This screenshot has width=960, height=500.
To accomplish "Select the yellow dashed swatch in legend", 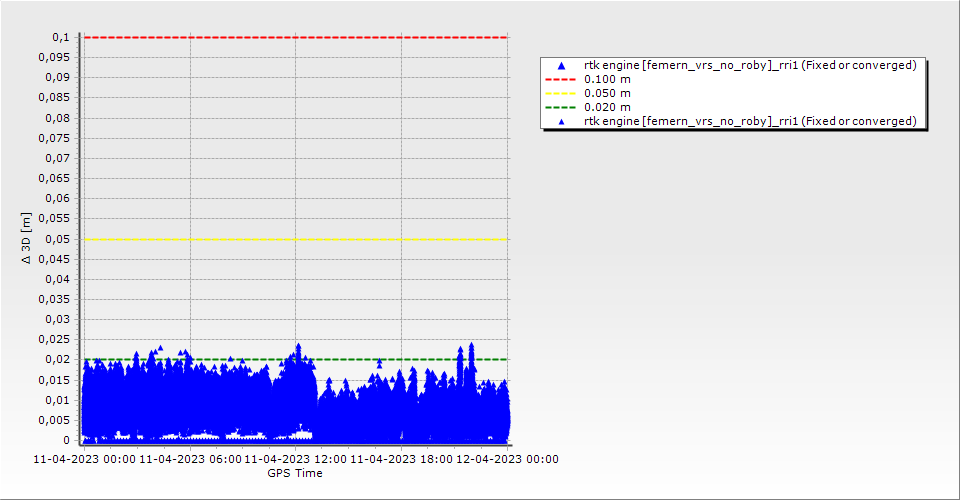I will pyautogui.click(x=561, y=93).
